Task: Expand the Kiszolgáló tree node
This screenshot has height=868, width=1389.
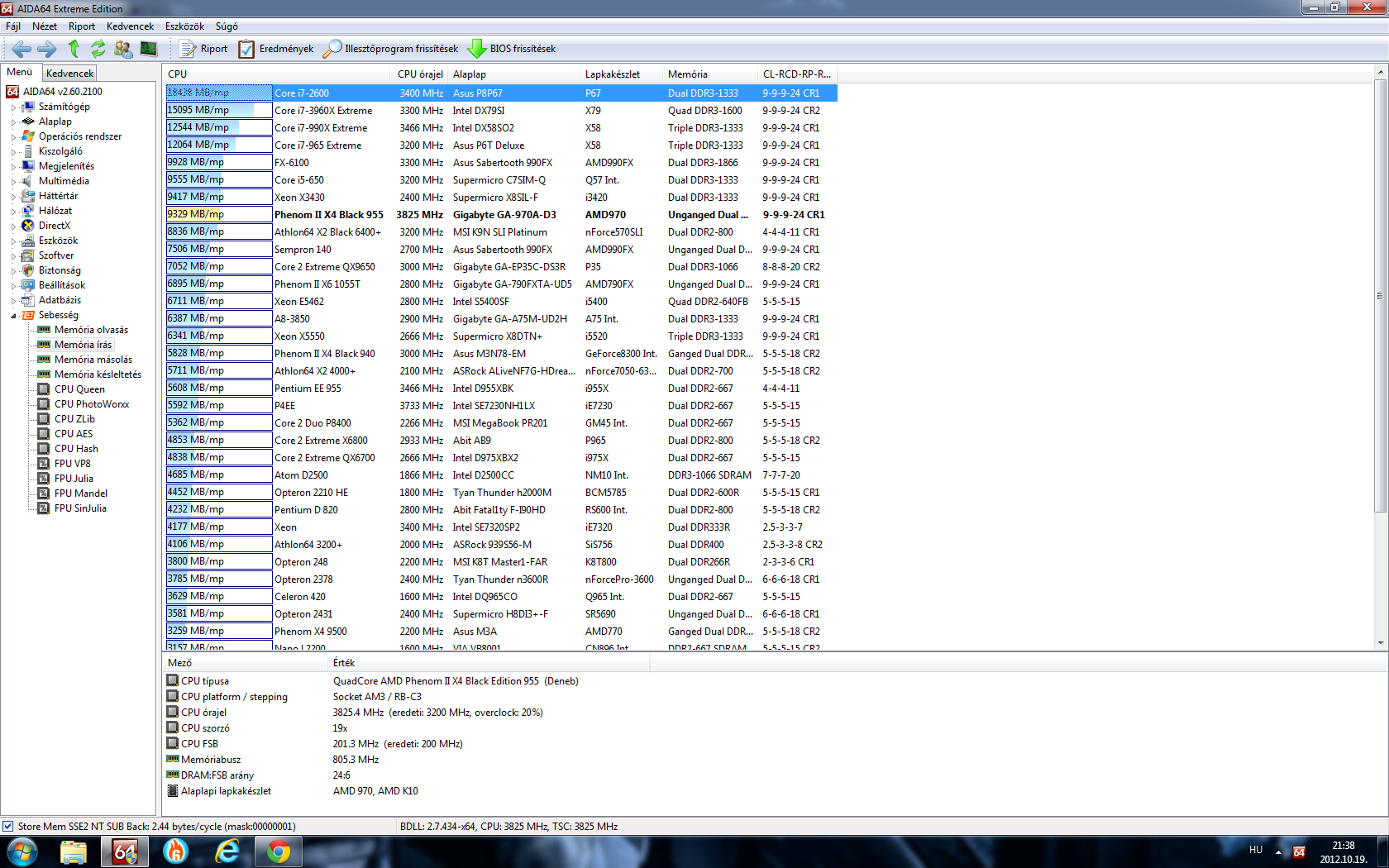Action: click(13, 152)
